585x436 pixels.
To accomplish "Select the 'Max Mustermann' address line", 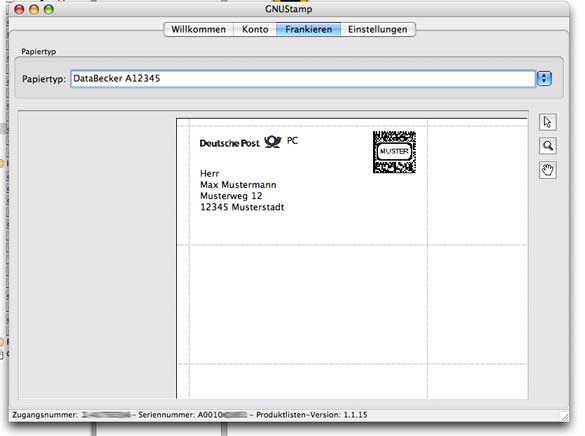I will [x=238, y=185].
